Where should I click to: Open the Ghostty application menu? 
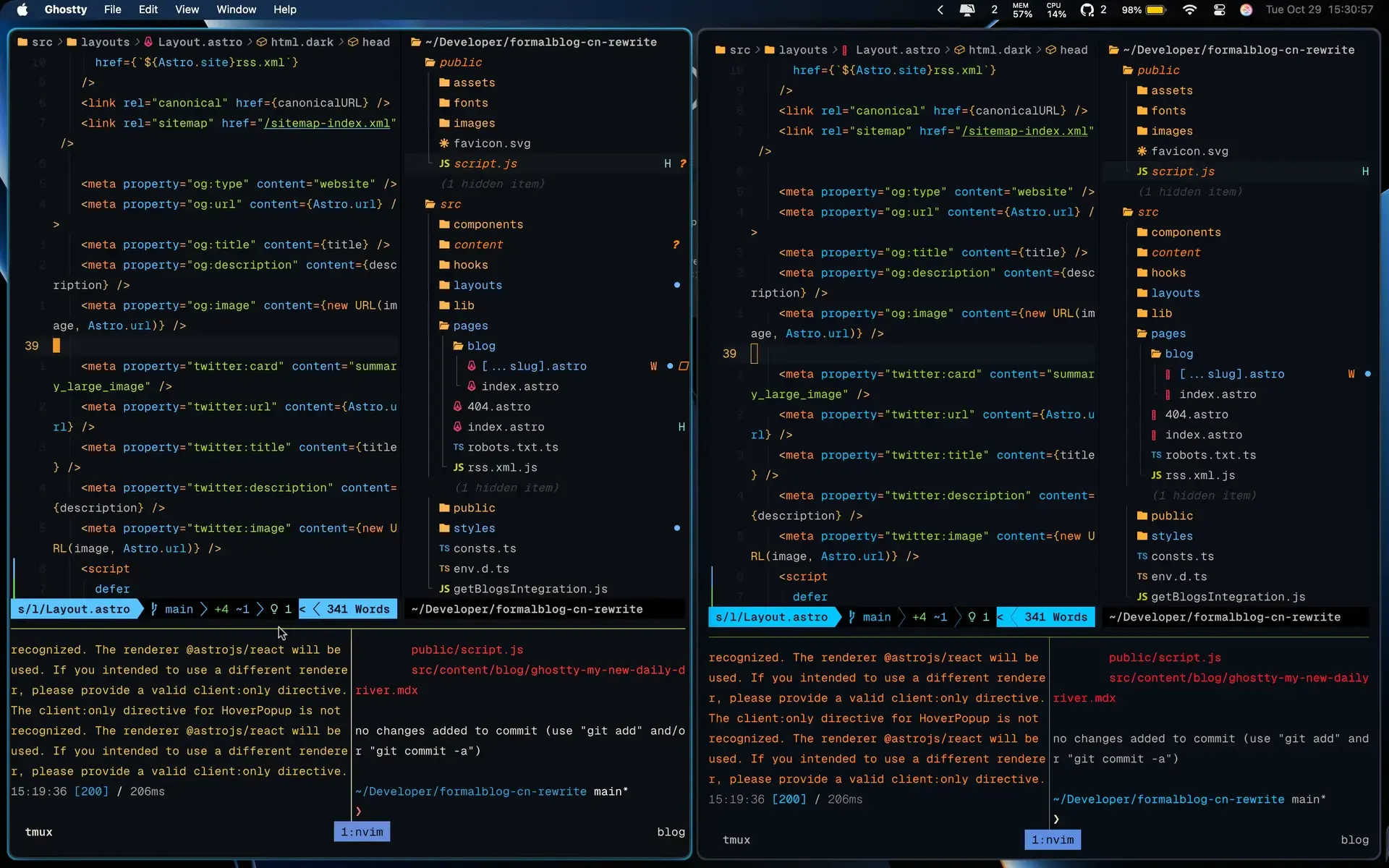pyautogui.click(x=66, y=9)
